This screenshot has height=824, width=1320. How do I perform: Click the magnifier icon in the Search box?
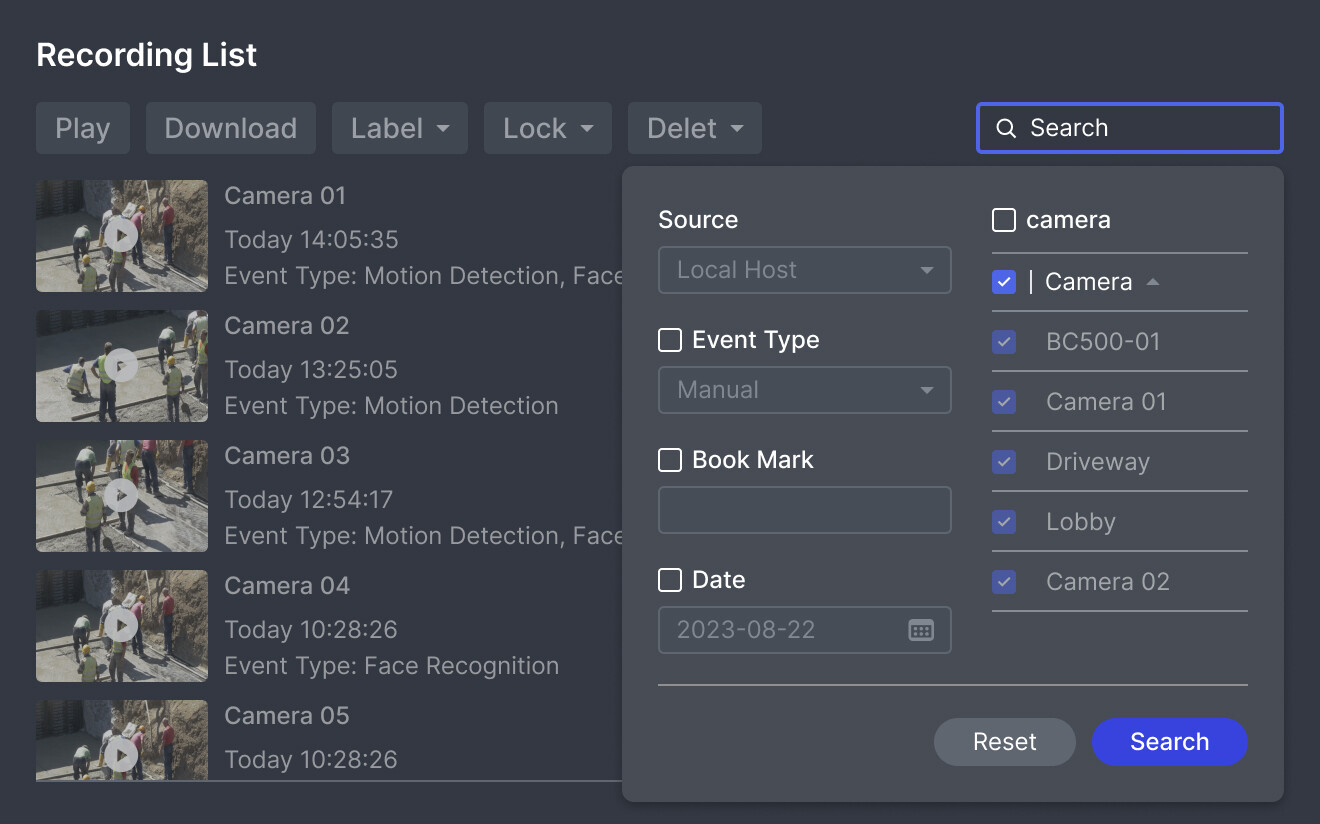point(1005,128)
